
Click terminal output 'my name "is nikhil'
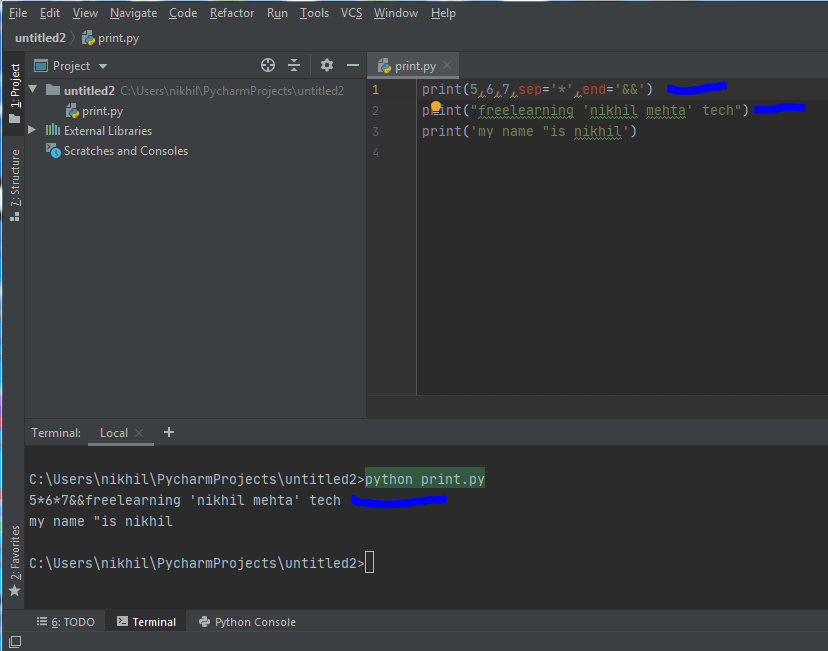[x=101, y=521]
